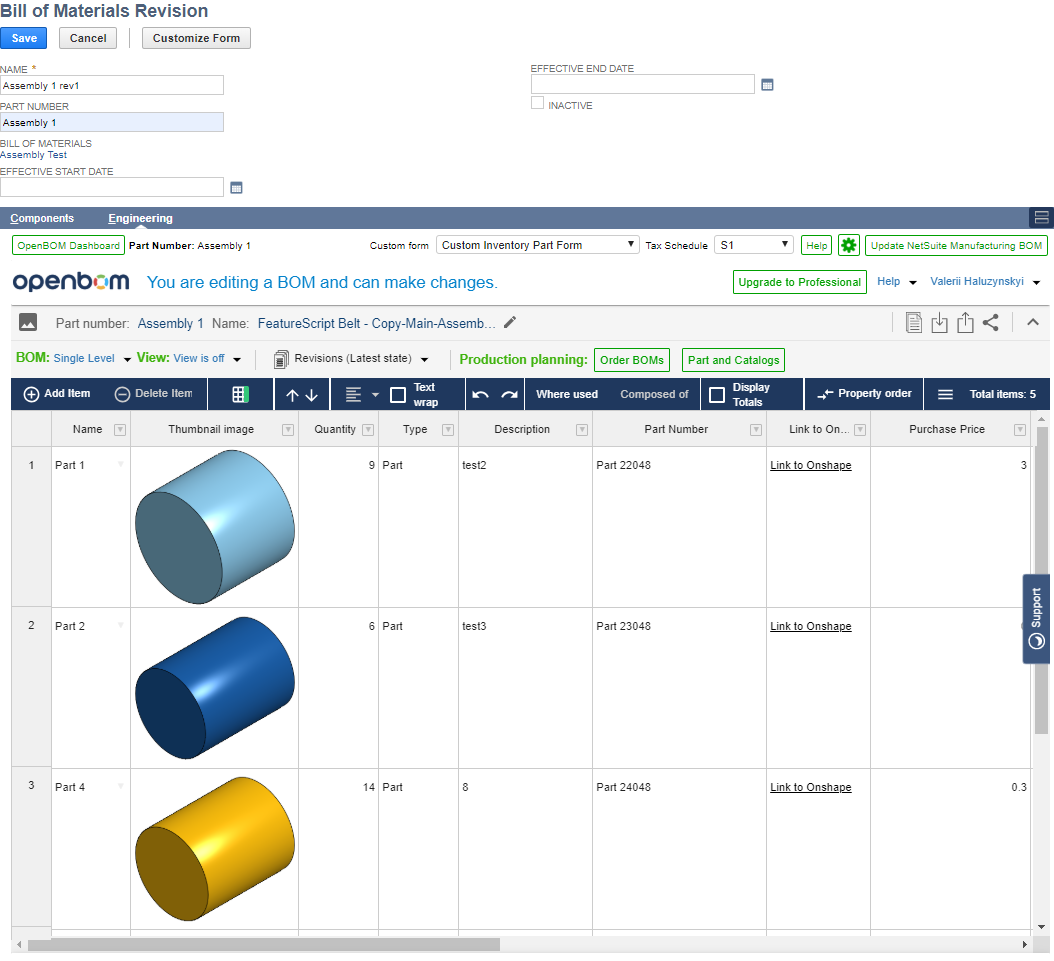Click the Name input field
This screenshot has height=961, width=1054.
tap(112, 85)
